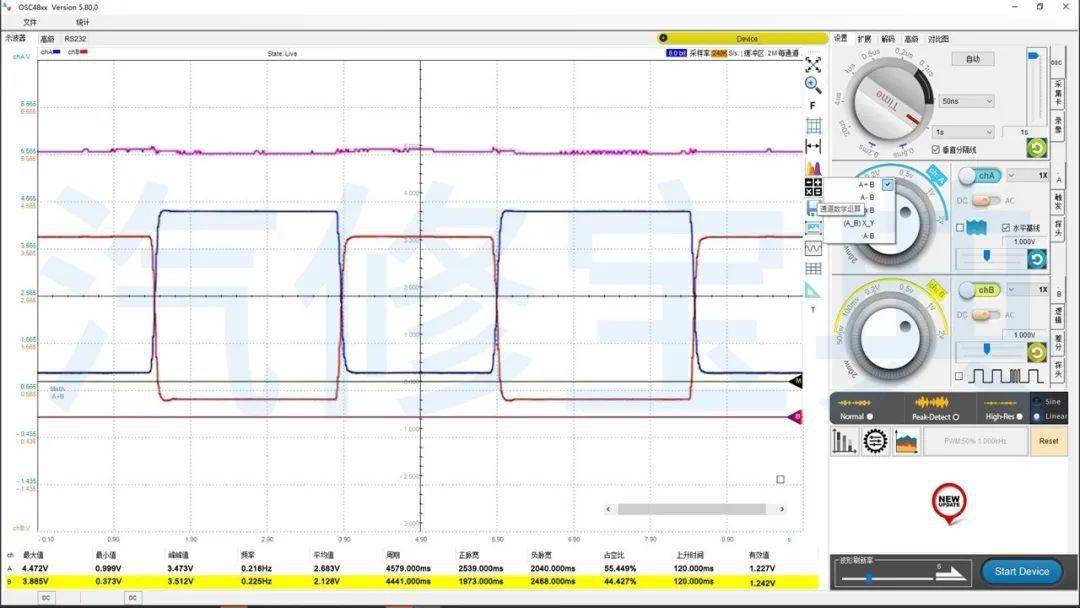Open the 50ns timebase dropdown

coord(966,101)
